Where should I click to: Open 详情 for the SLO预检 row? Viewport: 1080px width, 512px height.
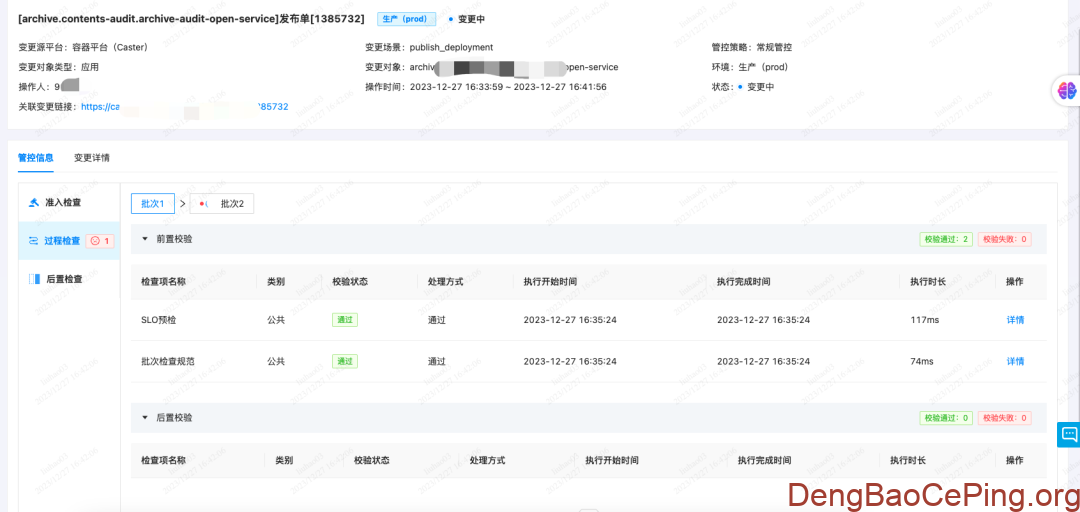coord(1015,320)
